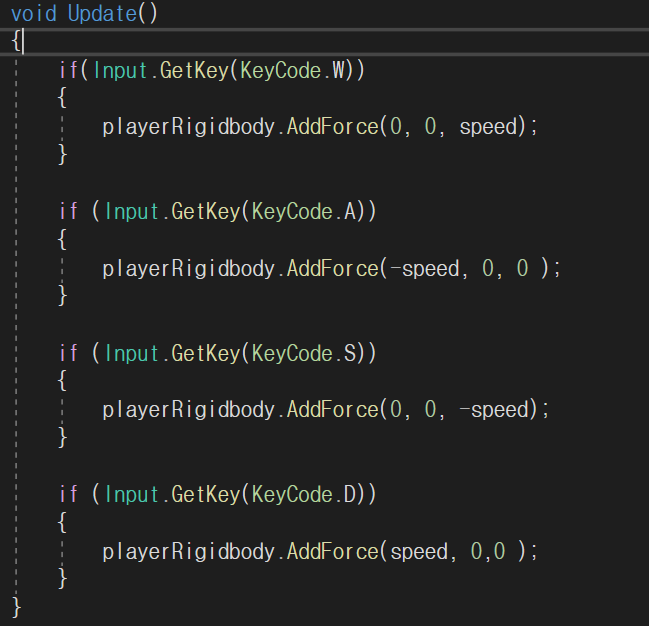
Task: Click playerRigidbody under the KeyCode.D check
Action: click(188, 551)
